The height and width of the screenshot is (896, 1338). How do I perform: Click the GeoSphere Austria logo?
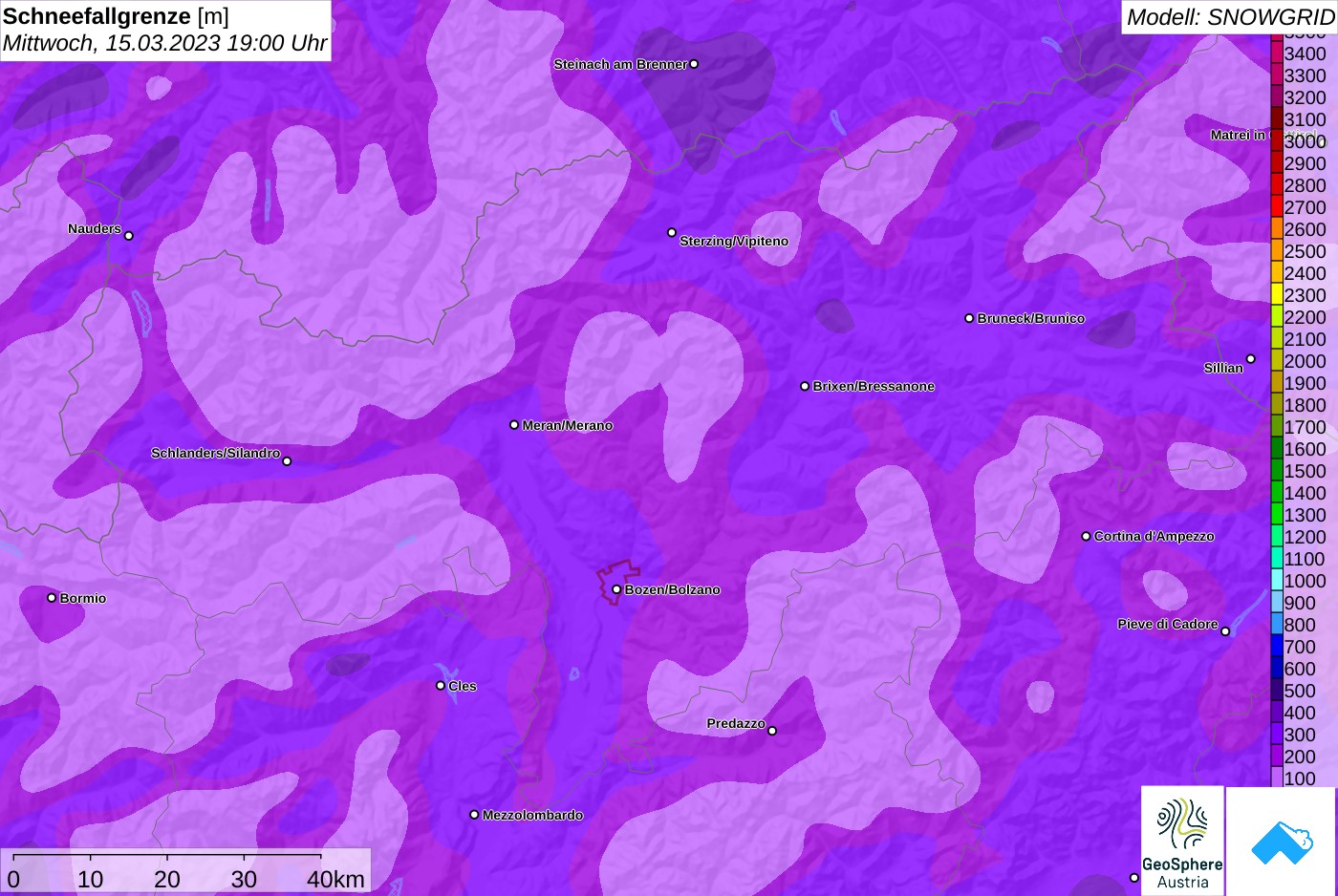pos(1182,841)
